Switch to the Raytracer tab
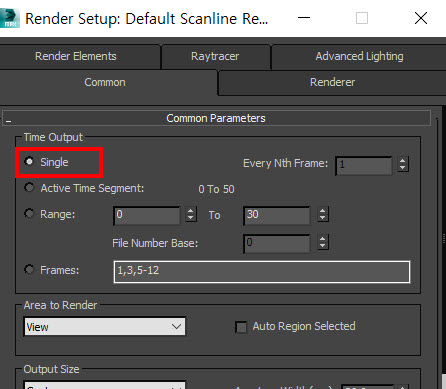The width and height of the screenshot is (446, 389). point(215,56)
